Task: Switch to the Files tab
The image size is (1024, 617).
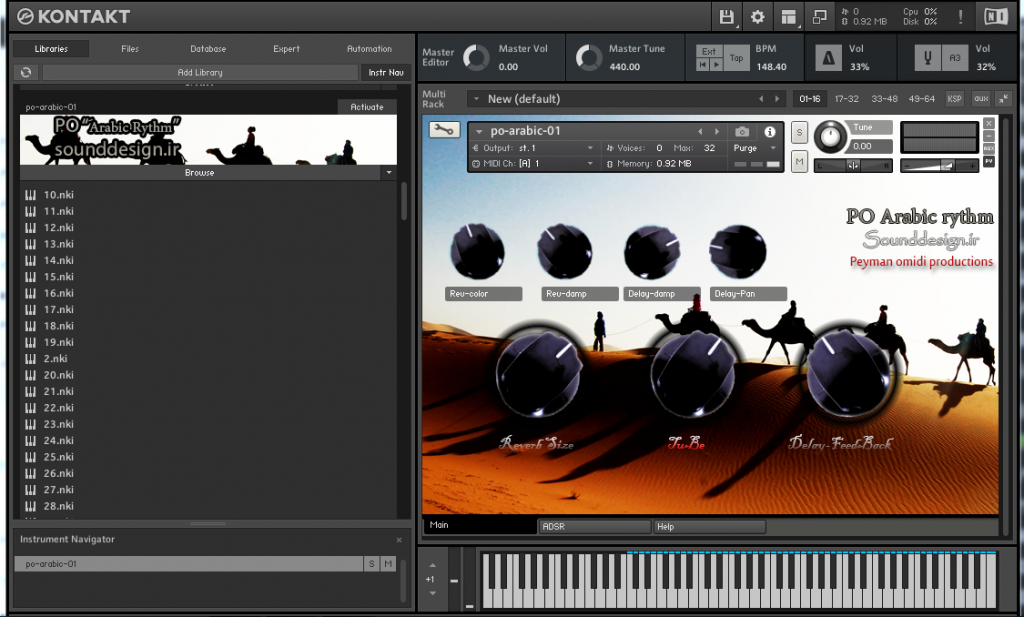Action: [130, 49]
